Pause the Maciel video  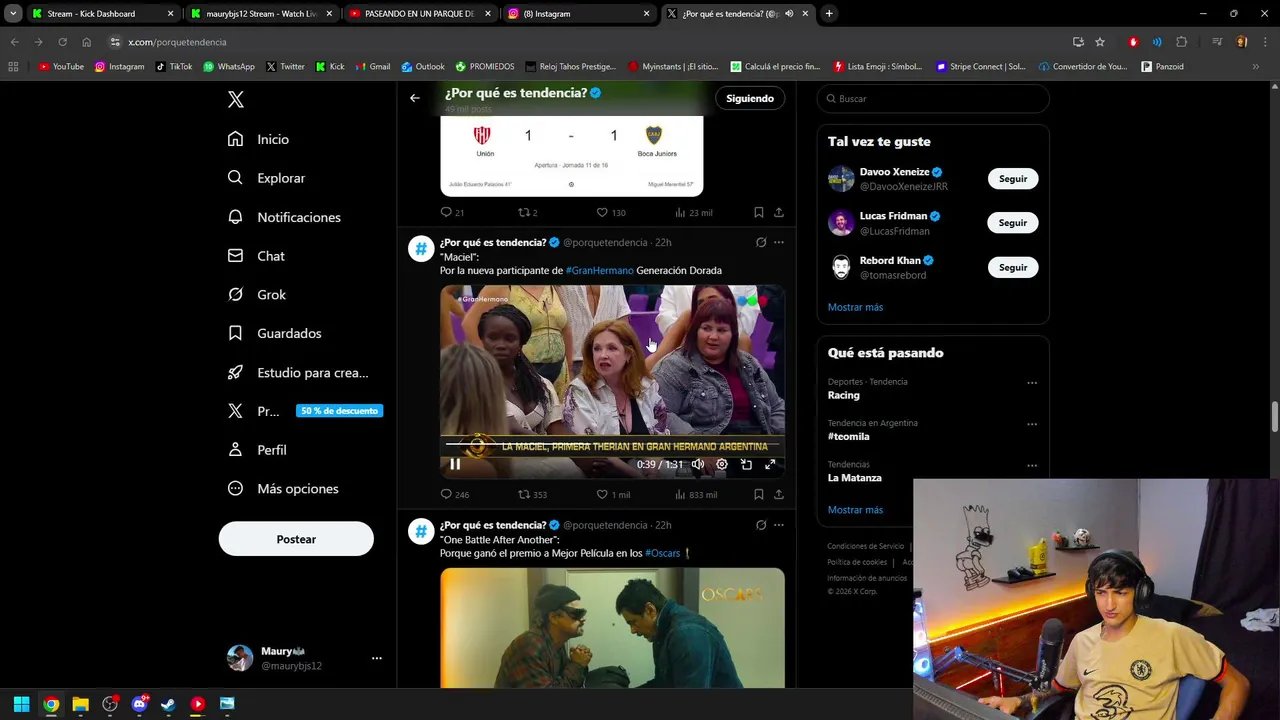click(455, 464)
